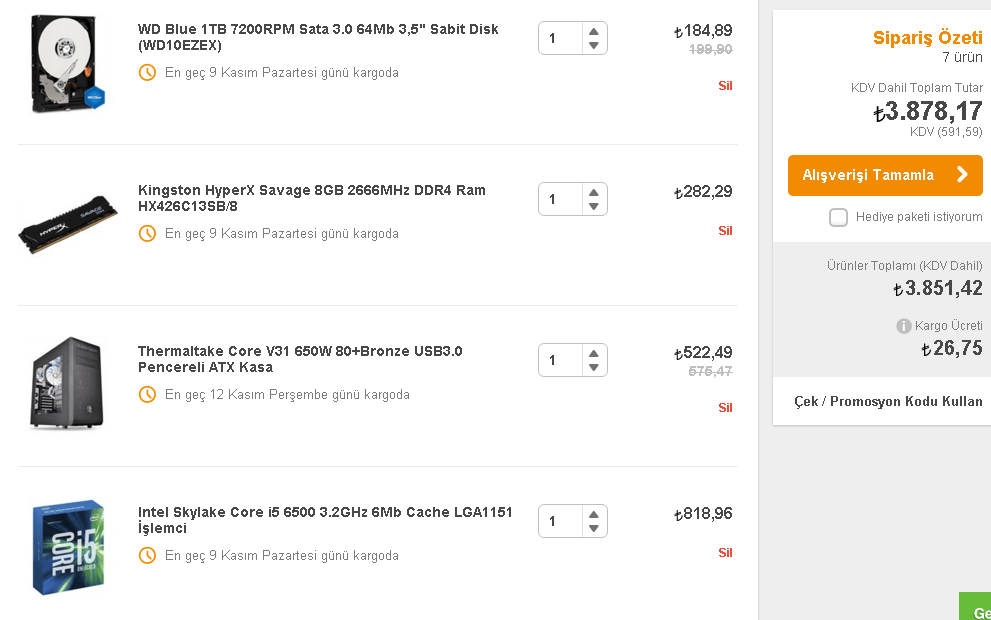Viewport: 991px width, 620px height.
Task: Enable Hediye paketi istiyorum checkbox
Action: coord(838,217)
